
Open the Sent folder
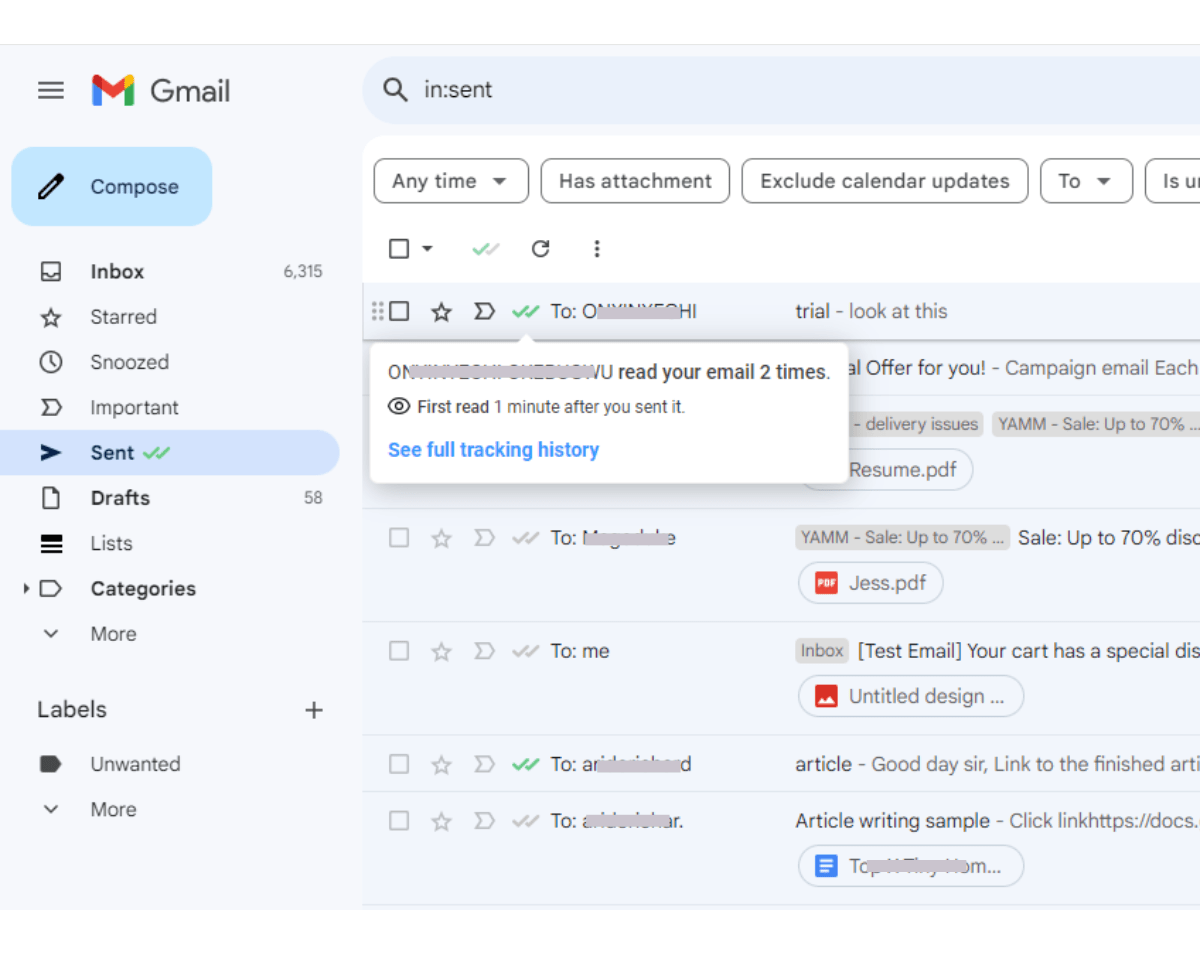(x=170, y=453)
